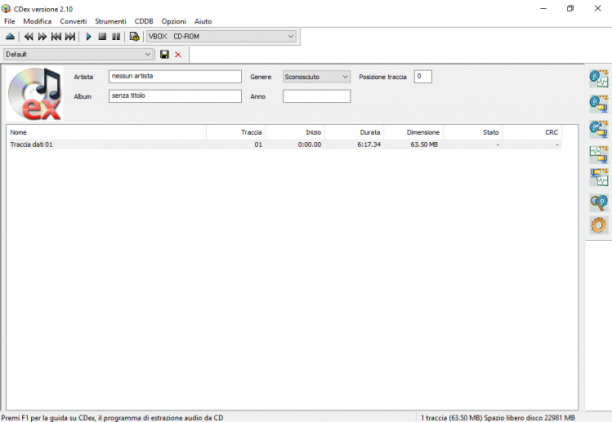Screen dimensions: 612x422
Task: Sort tracks by the Nome column header
Action: [x=107, y=133]
